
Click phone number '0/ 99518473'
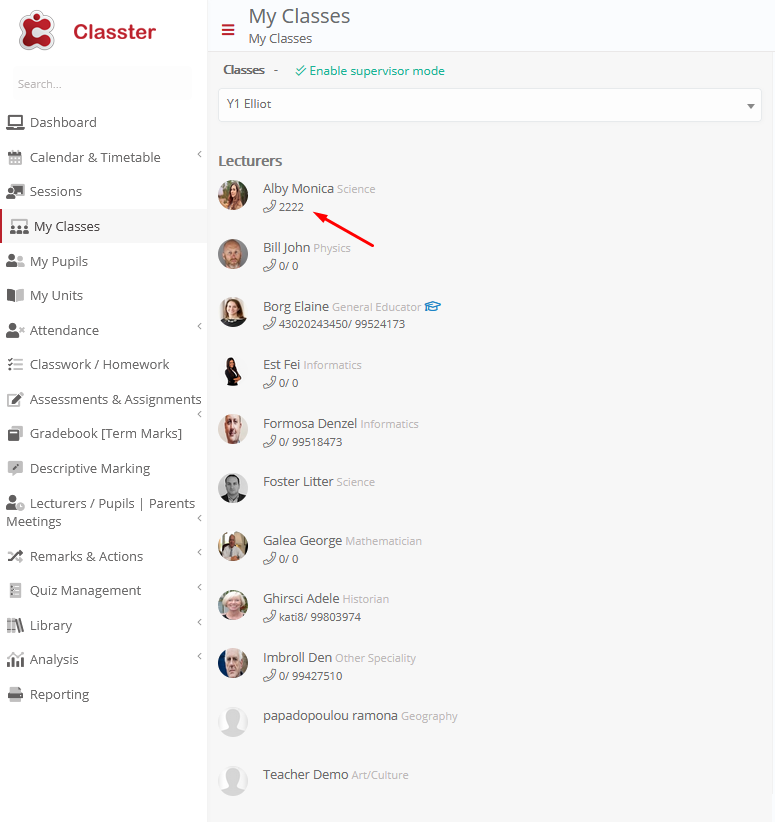click(310, 442)
